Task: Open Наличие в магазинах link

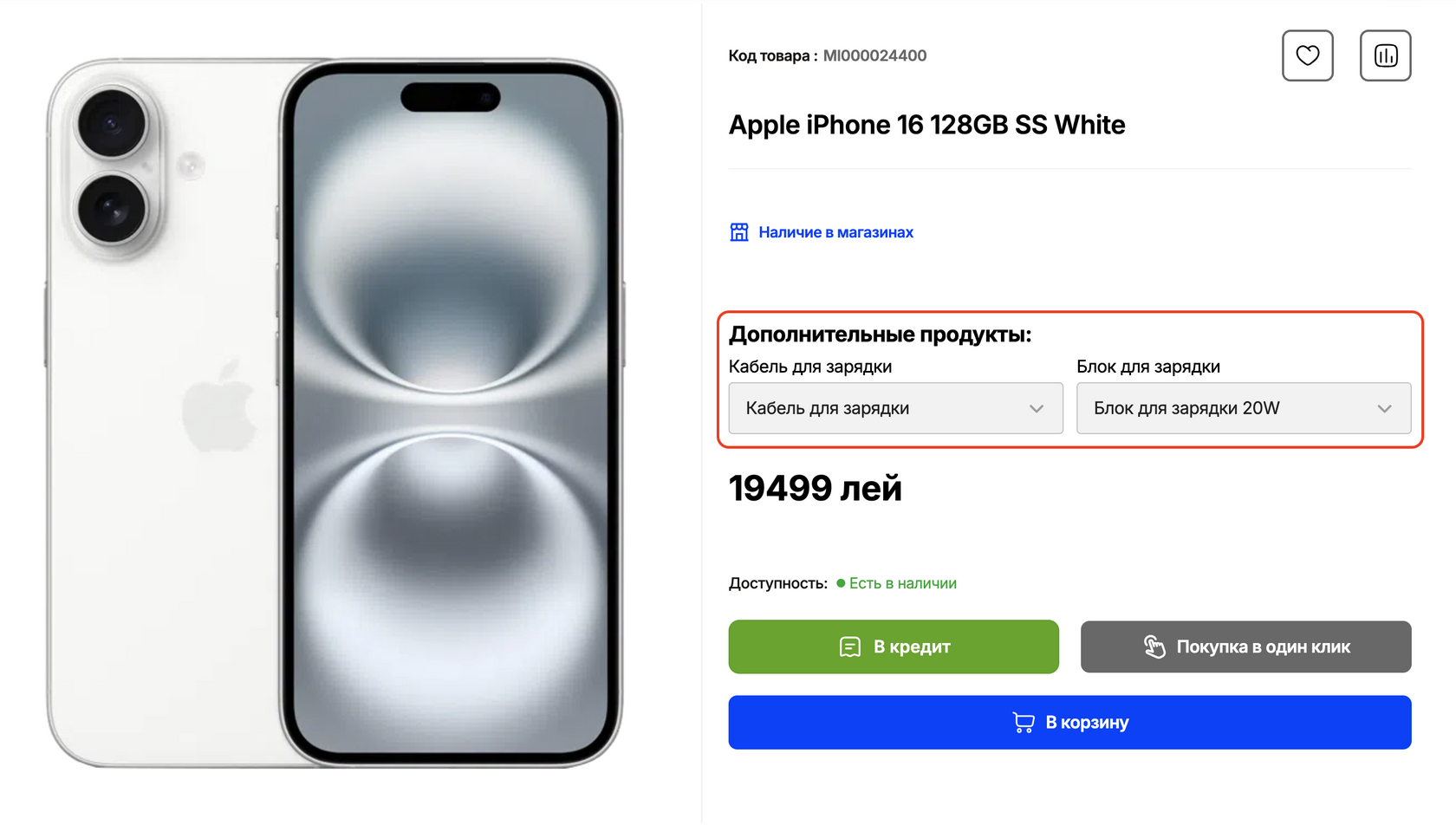Action: tap(835, 232)
